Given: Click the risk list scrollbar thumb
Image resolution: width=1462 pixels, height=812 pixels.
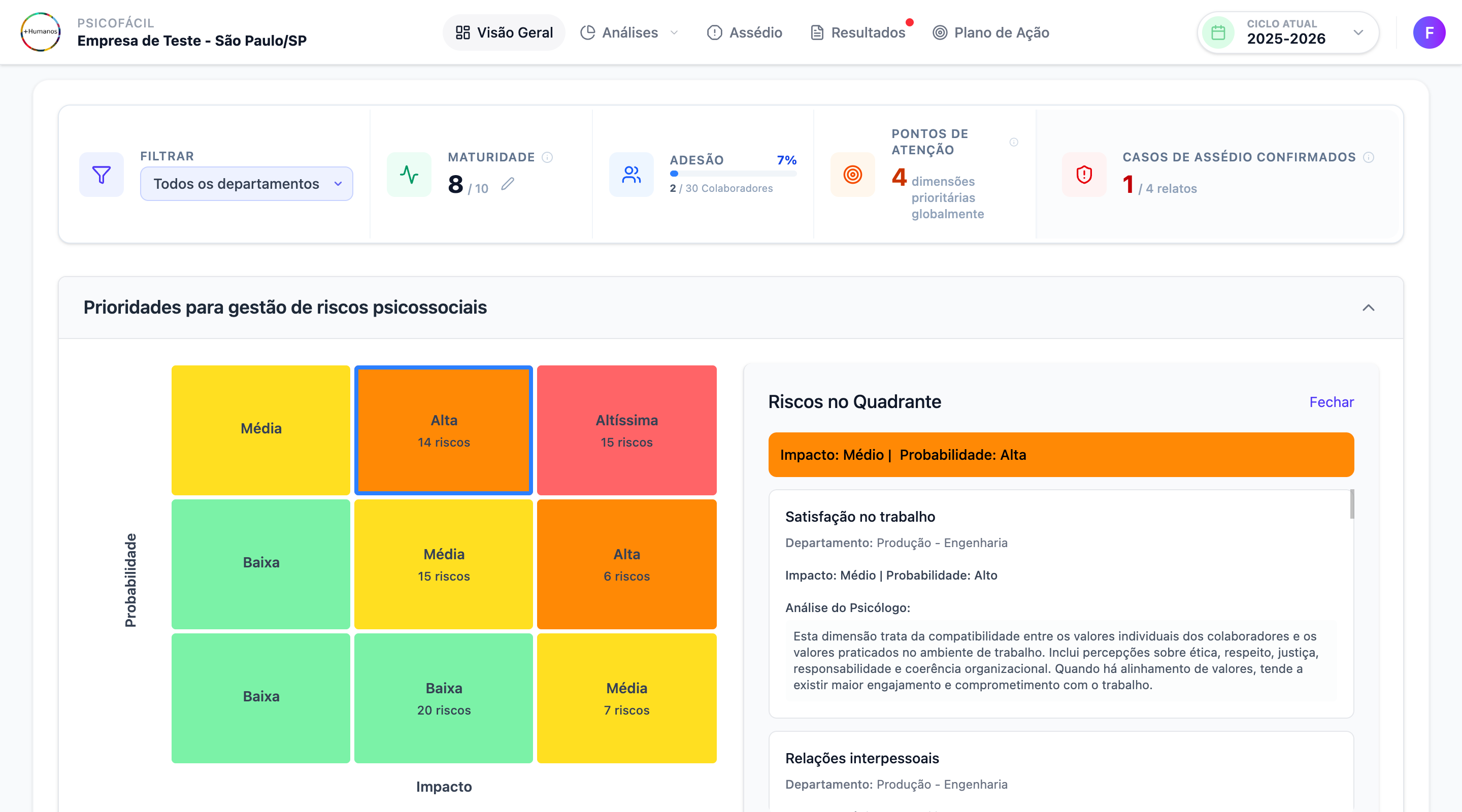Looking at the screenshot, I should click(1352, 504).
